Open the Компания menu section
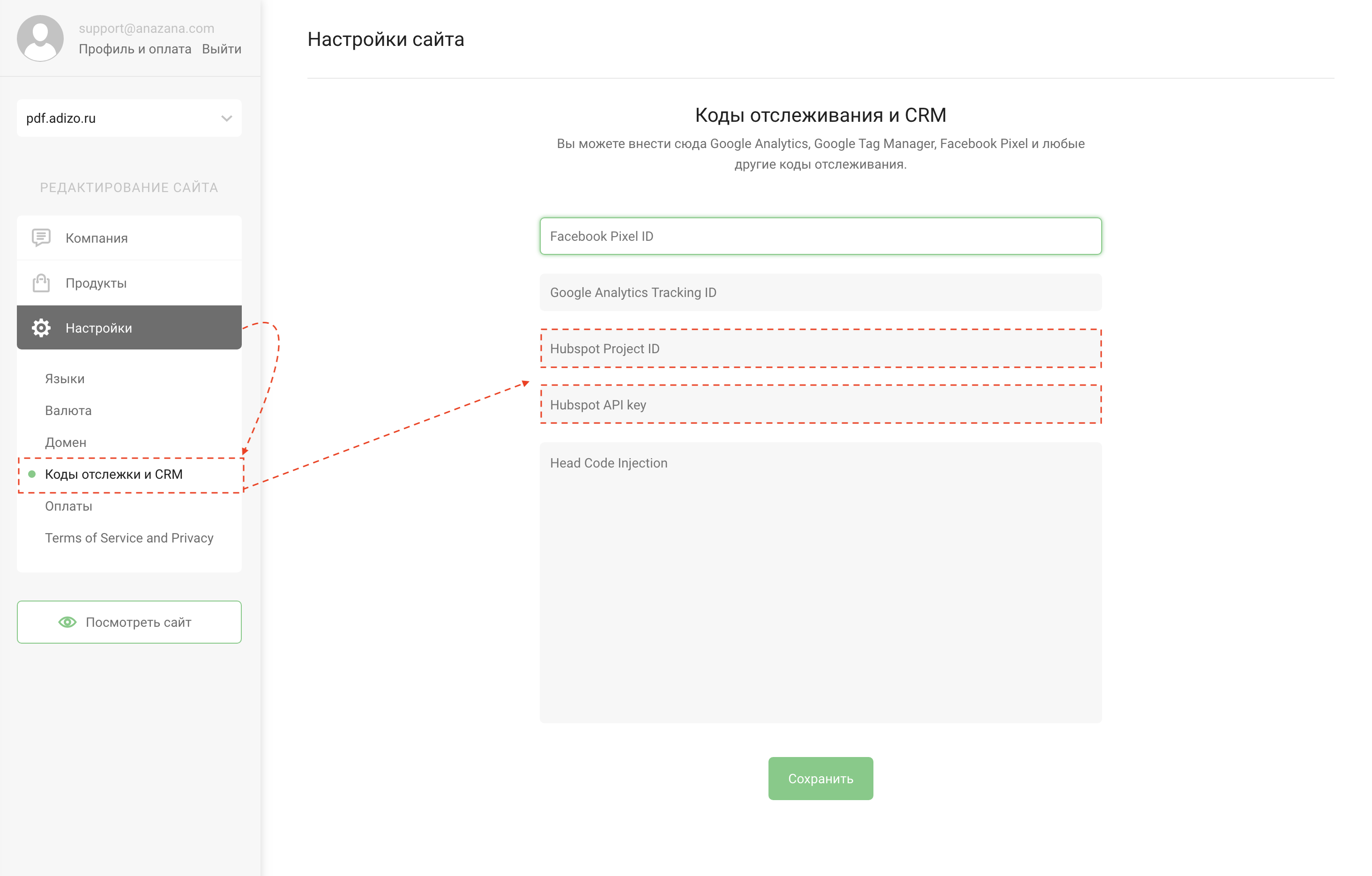1372x876 pixels. pyautogui.click(x=129, y=238)
